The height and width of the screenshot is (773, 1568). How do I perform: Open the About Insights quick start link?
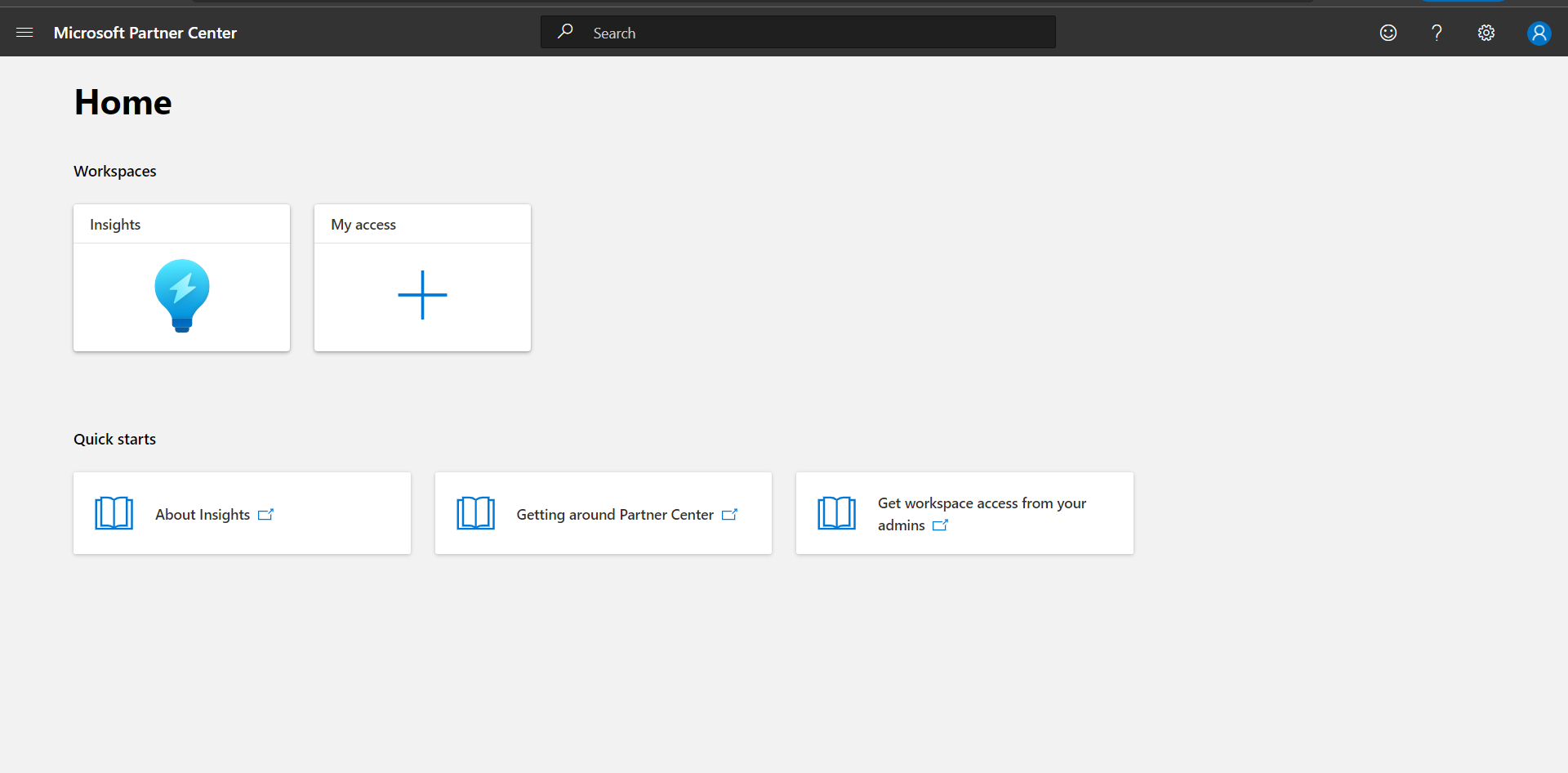(203, 515)
